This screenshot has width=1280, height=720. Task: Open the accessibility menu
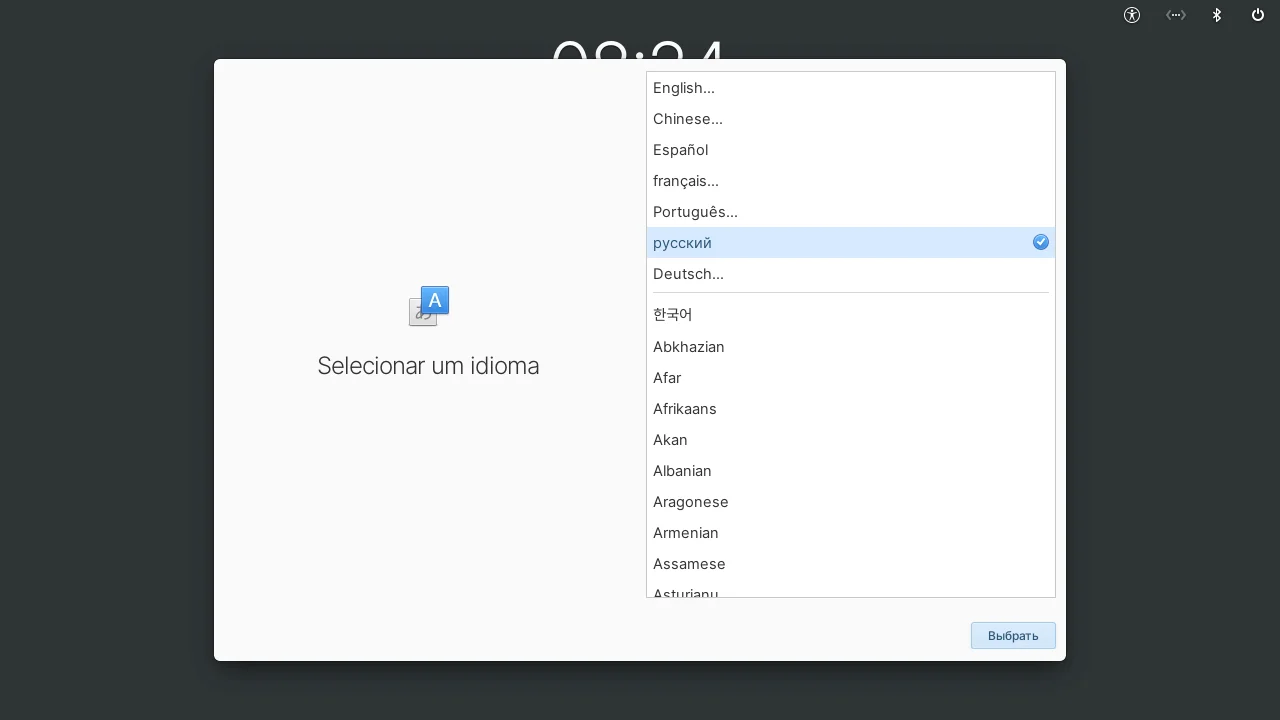pos(1131,15)
